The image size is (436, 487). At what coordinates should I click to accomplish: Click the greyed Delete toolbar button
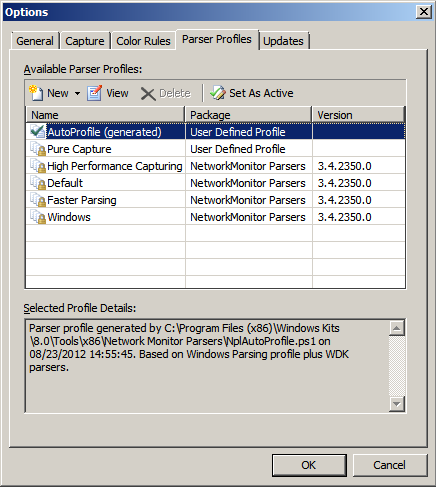165,93
